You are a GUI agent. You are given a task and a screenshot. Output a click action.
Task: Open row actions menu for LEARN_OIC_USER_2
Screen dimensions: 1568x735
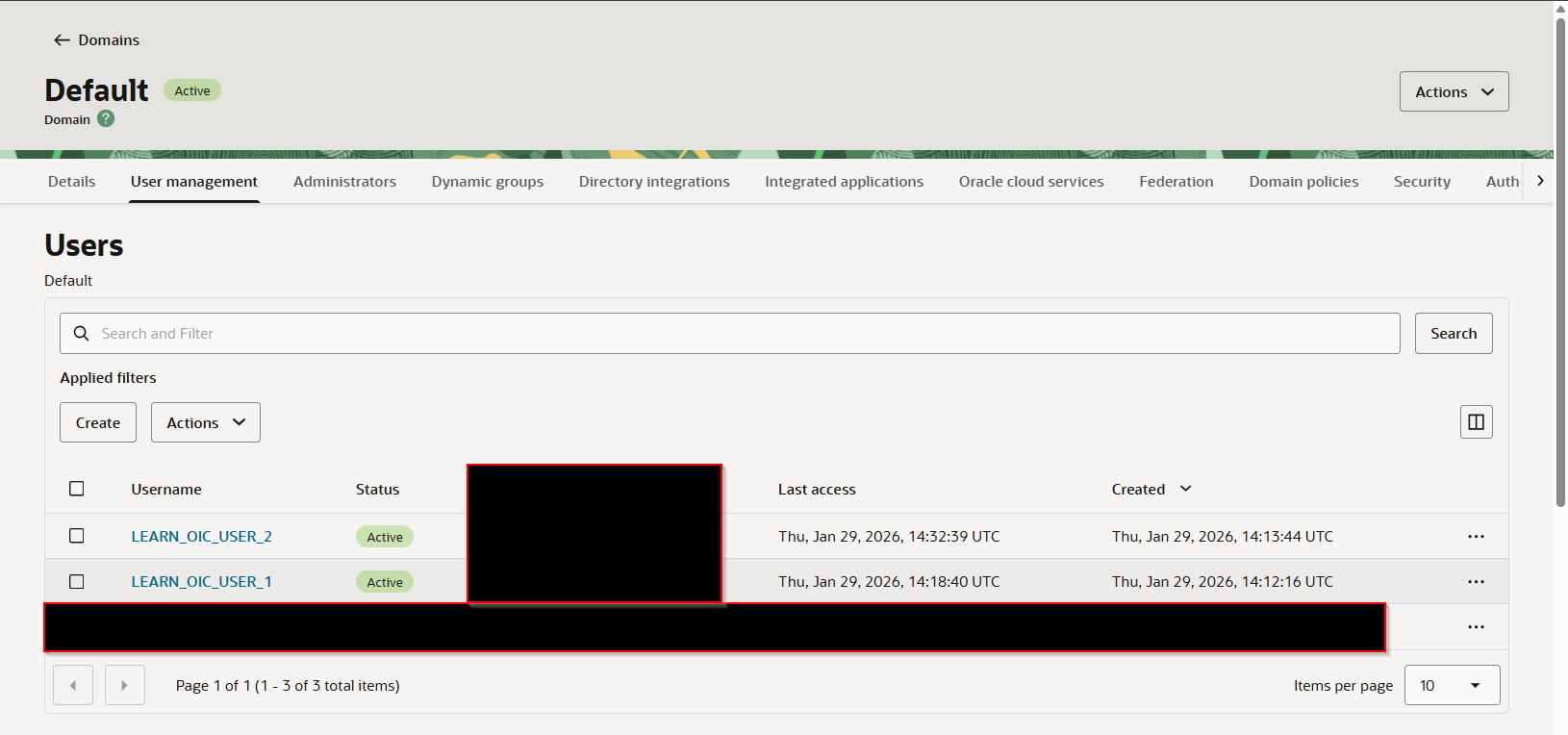pos(1476,537)
